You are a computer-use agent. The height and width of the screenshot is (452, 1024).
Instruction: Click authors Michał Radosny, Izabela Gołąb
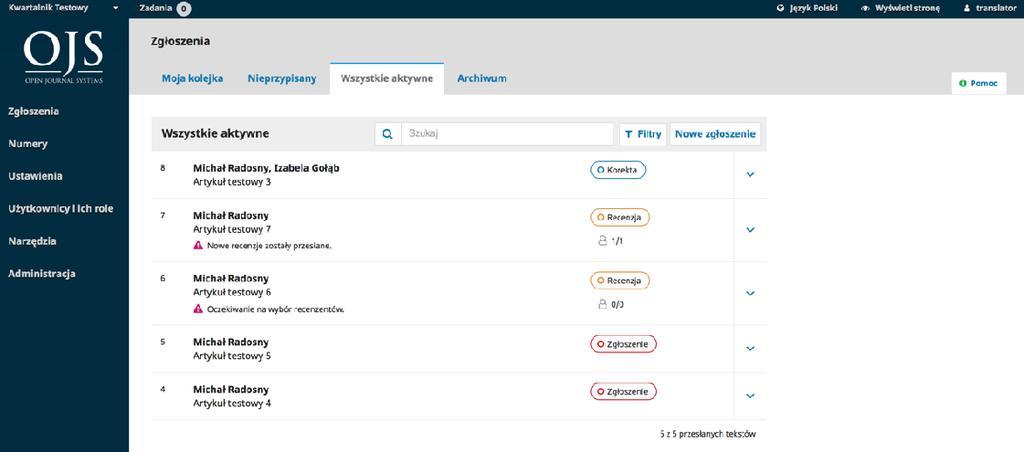coord(266,168)
